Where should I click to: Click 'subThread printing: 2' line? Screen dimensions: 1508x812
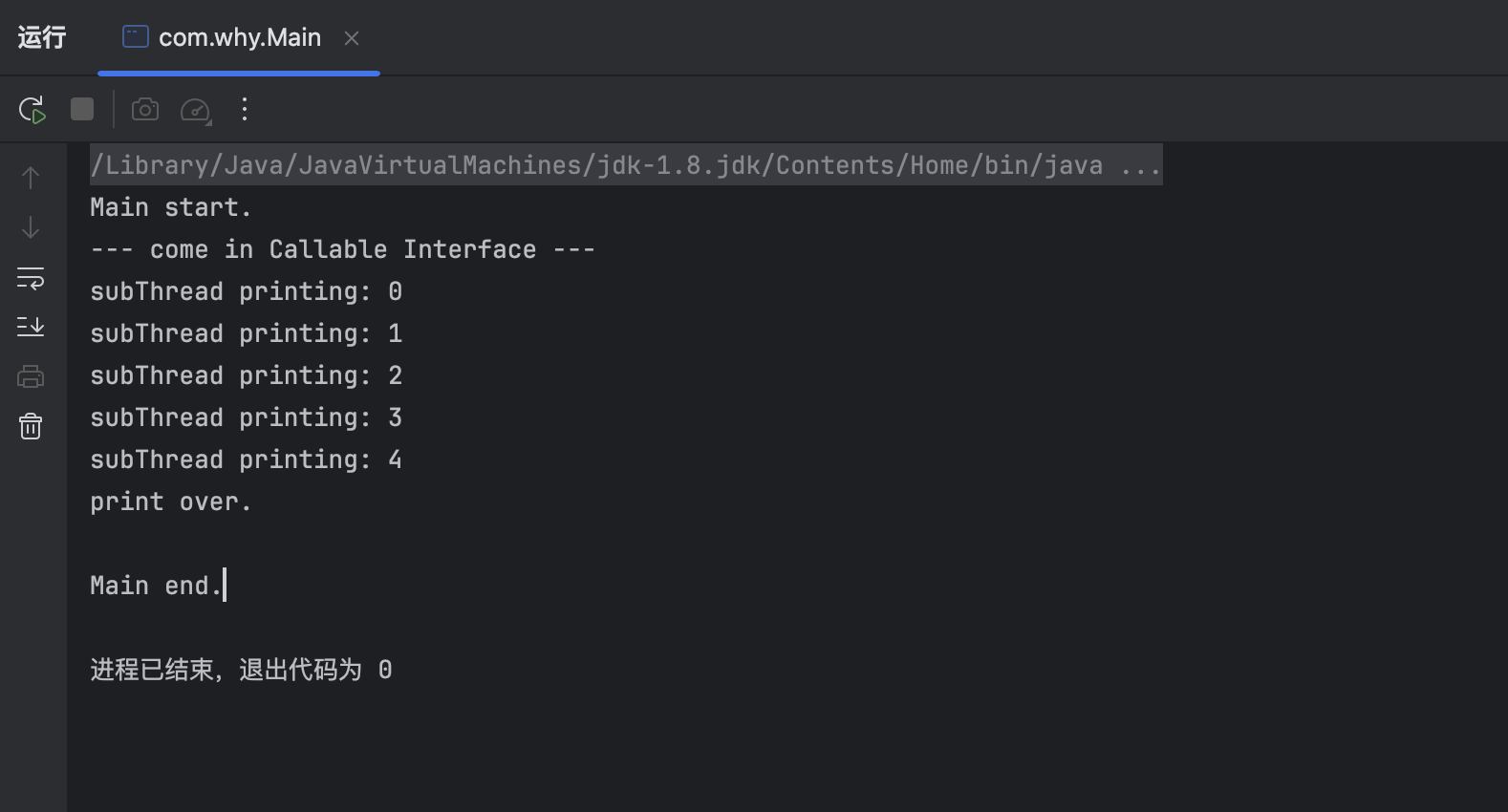246,375
